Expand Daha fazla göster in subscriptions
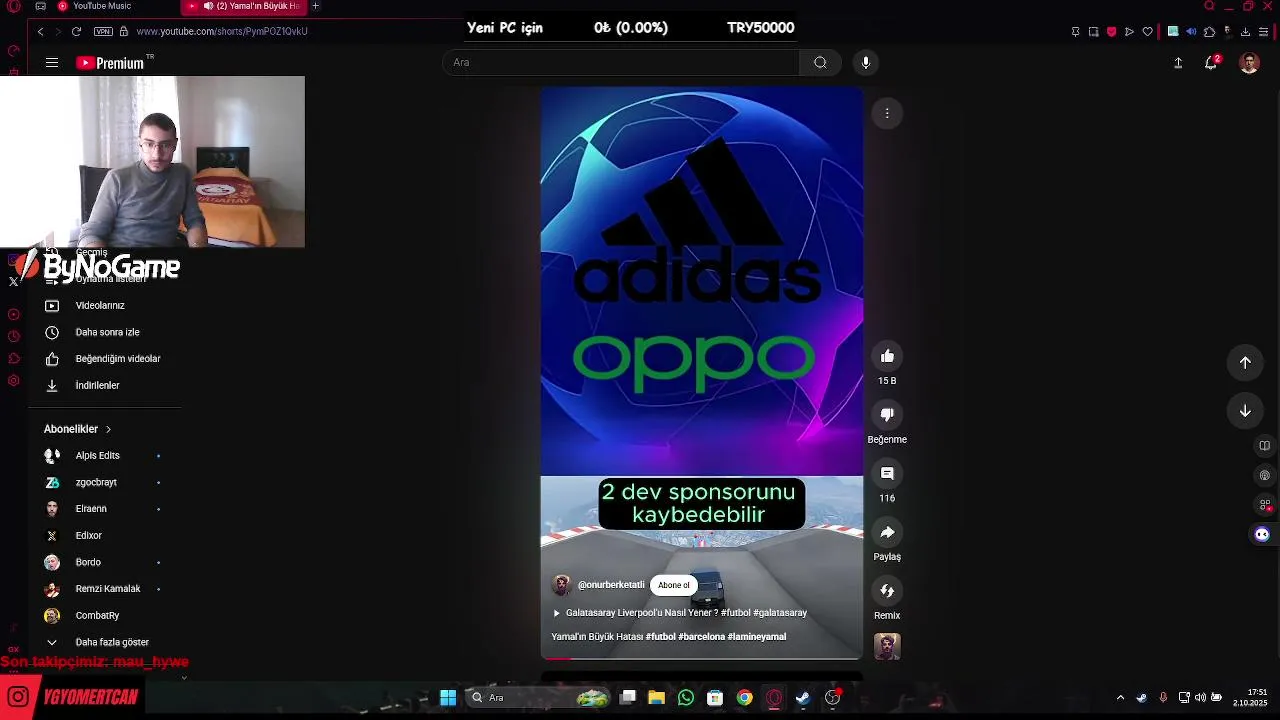The height and width of the screenshot is (720, 1280). pos(98,642)
